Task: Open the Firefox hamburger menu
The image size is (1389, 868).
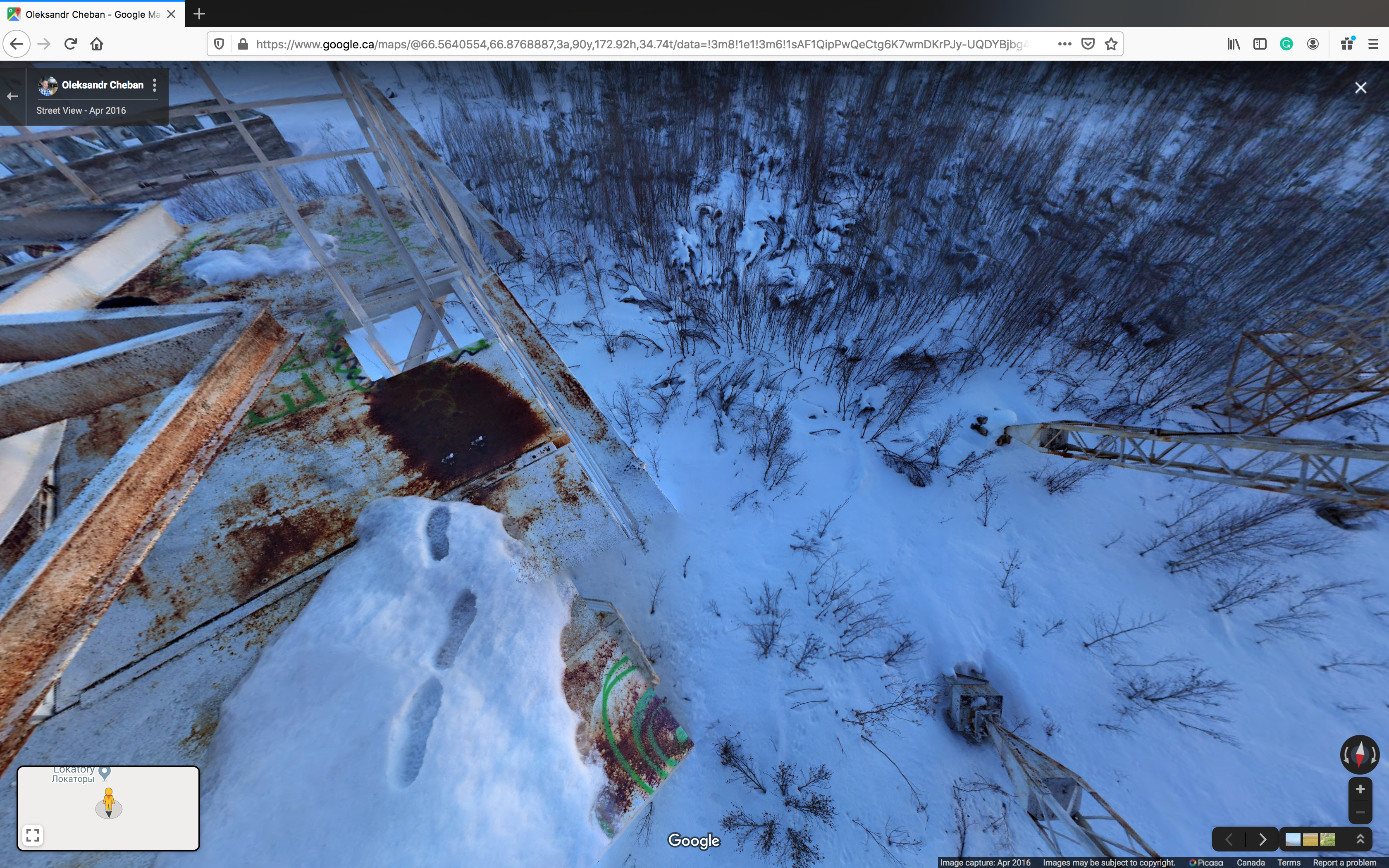Action: (1373, 44)
